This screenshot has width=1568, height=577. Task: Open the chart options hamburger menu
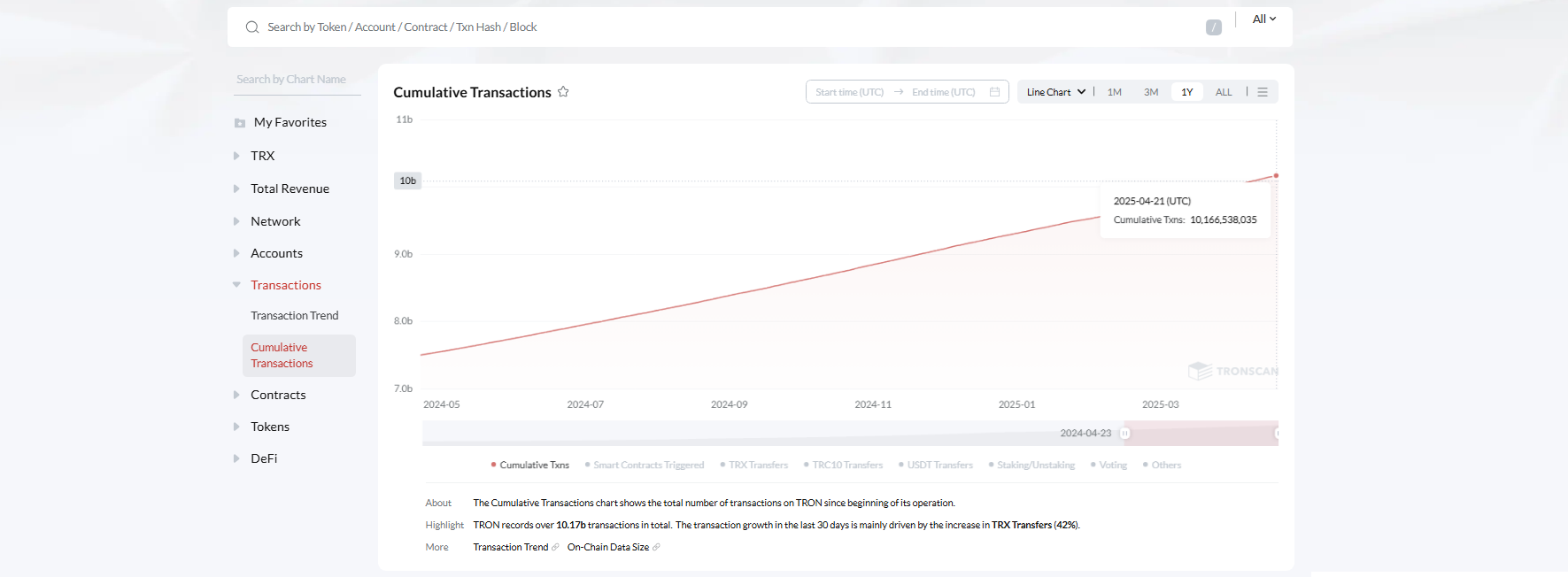pyautogui.click(x=1263, y=92)
